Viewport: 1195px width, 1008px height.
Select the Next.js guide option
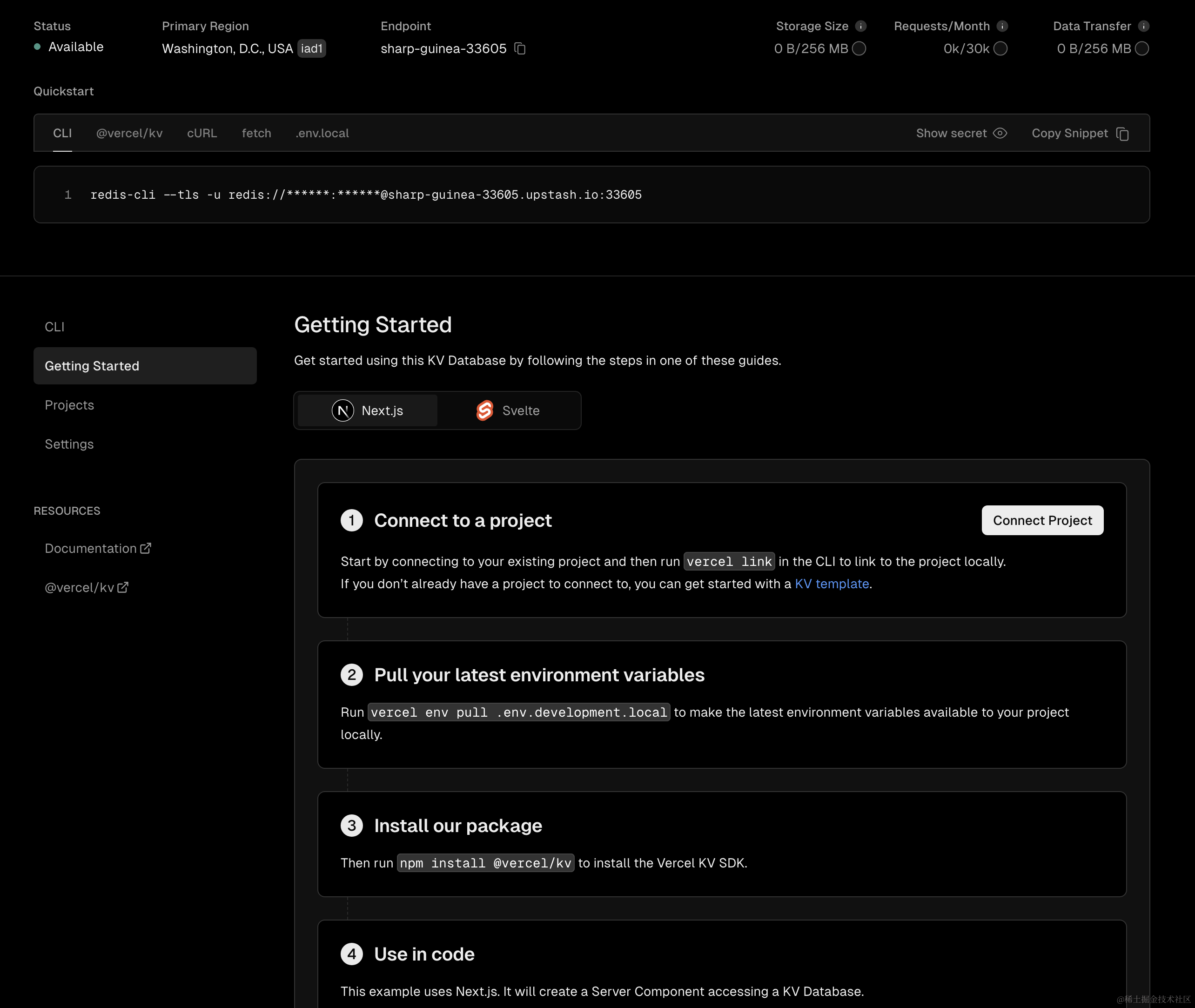coord(368,410)
